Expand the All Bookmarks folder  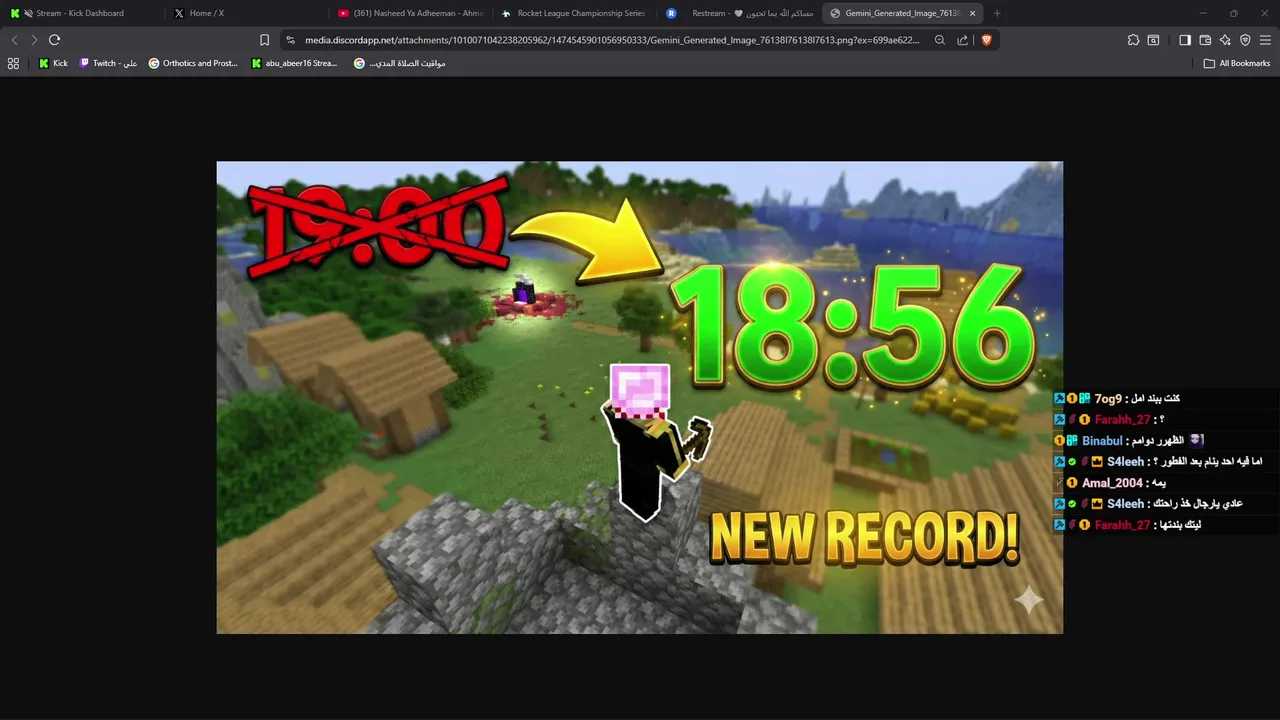click(x=1237, y=63)
